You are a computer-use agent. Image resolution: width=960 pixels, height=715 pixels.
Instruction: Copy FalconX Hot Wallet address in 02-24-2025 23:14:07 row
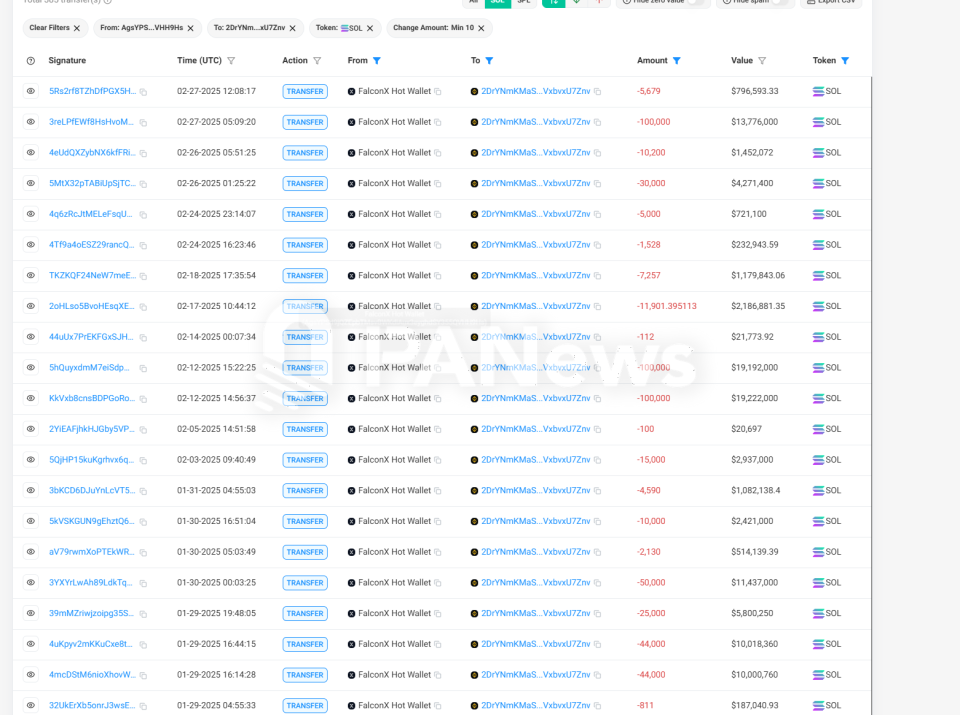coord(438,214)
